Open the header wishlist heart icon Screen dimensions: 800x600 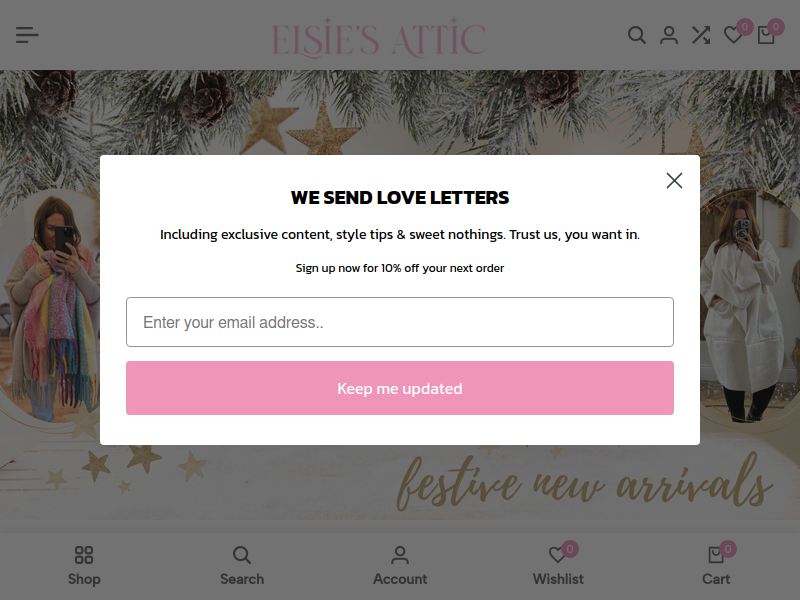click(x=734, y=35)
